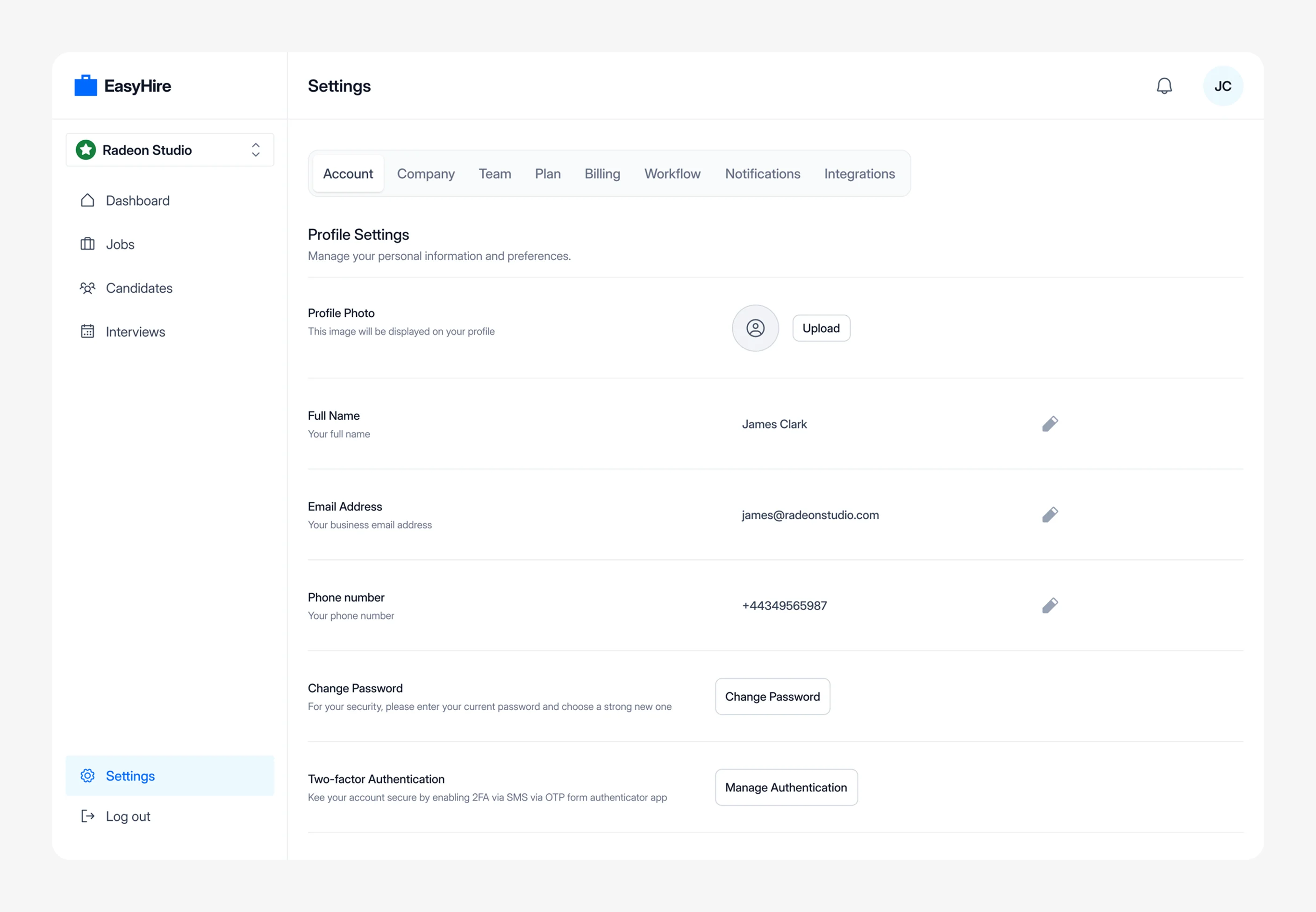The image size is (1316, 912).
Task: Open the Integrations tab
Action: [x=859, y=174]
